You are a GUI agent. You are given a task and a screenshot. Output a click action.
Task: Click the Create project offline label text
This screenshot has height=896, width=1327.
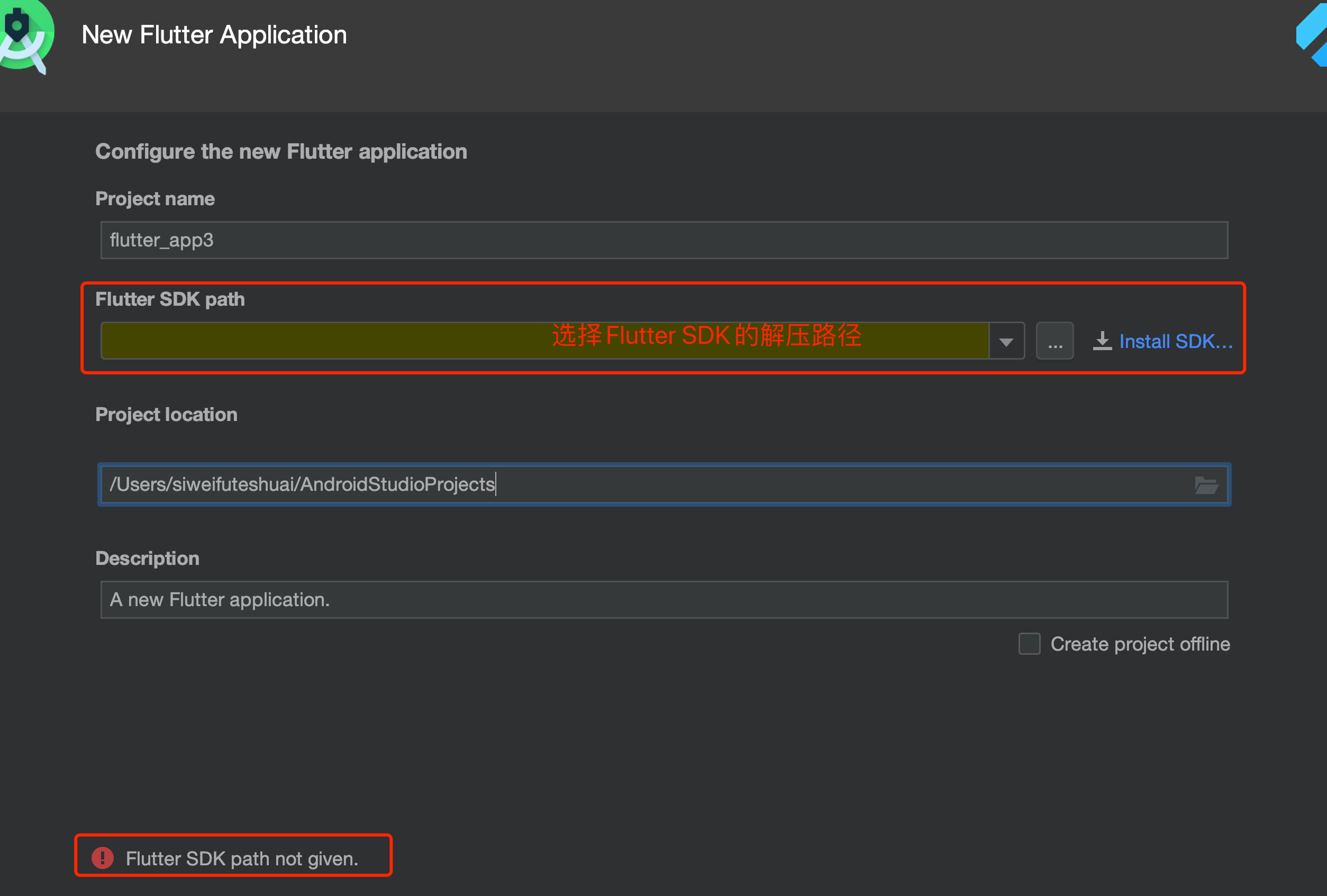pos(1140,644)
